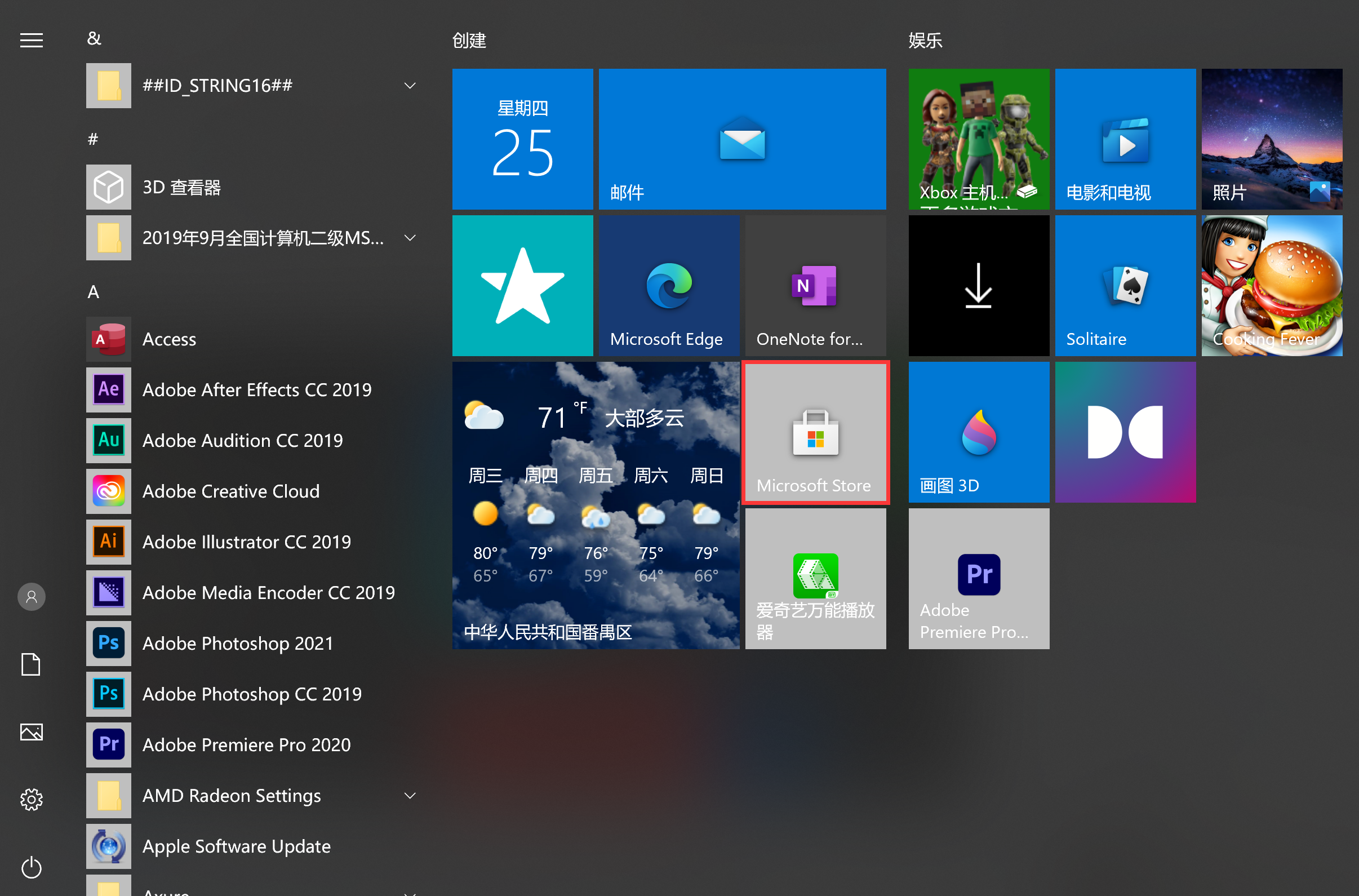Launch Solitaire game tile

click(1125, 286)
